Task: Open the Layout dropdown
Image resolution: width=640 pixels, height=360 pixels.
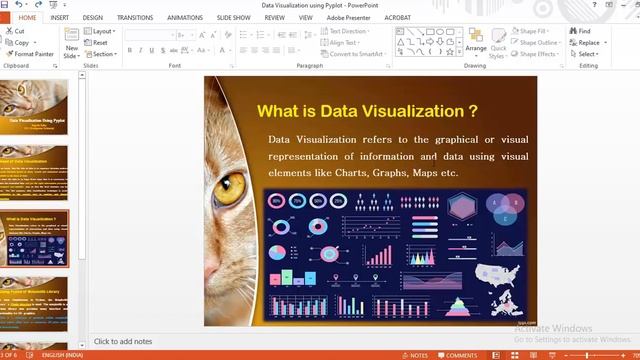Action: click(x=100, y=31)
